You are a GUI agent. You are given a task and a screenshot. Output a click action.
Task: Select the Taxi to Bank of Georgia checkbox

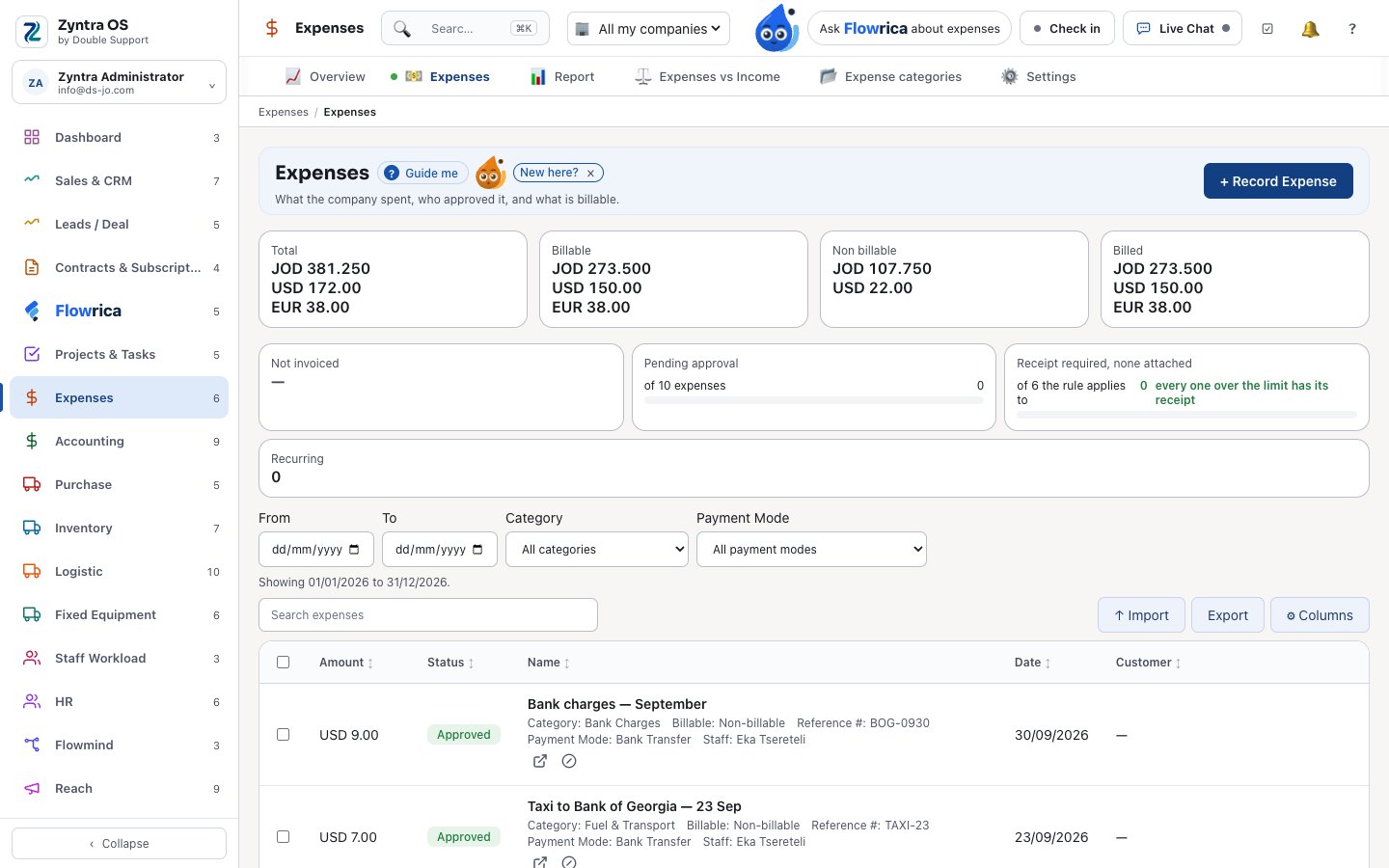pyautogui.click(x=284, y=837)
